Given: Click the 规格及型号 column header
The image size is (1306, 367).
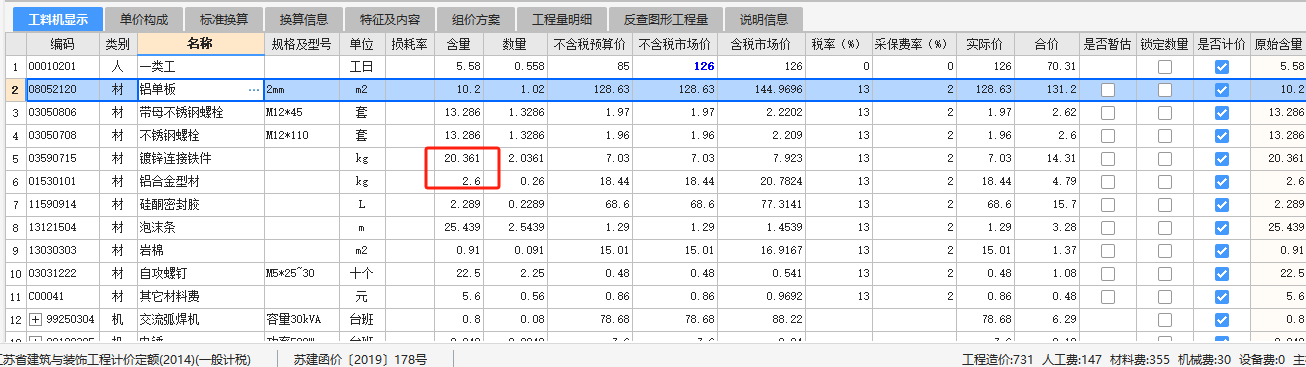Looking at the screenshot, I should point(302,44).
